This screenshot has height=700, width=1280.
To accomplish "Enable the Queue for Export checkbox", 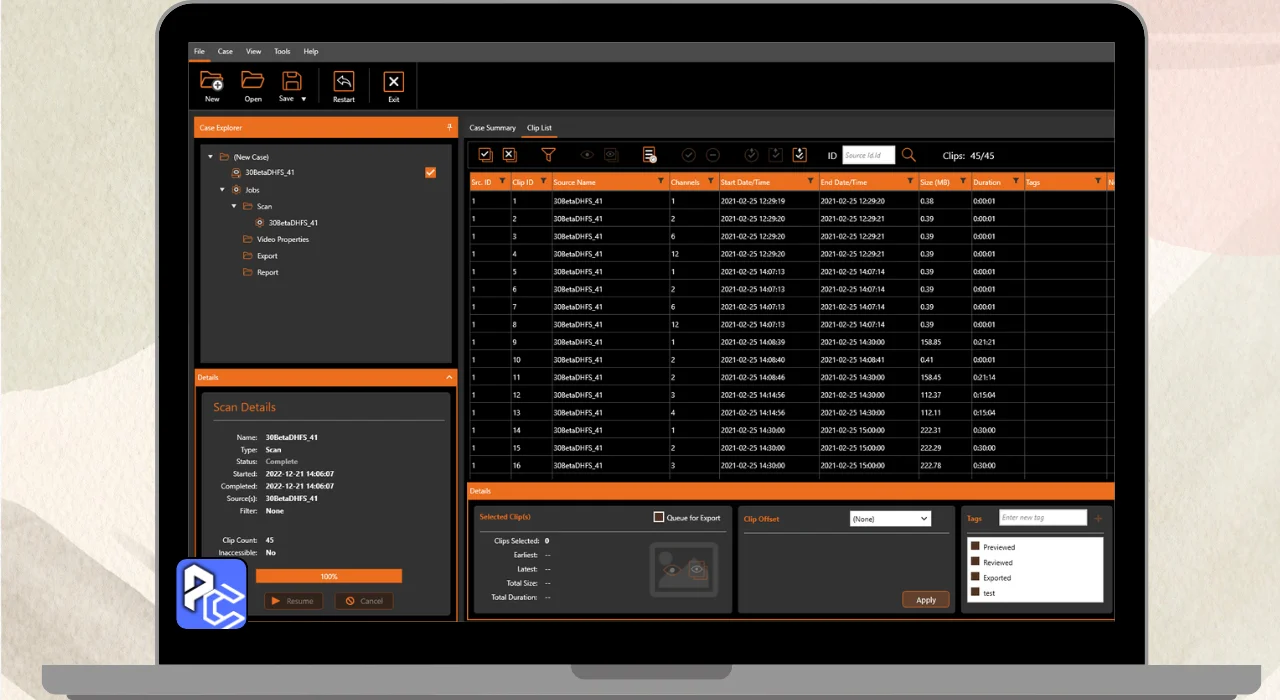I will click(659, 517).
